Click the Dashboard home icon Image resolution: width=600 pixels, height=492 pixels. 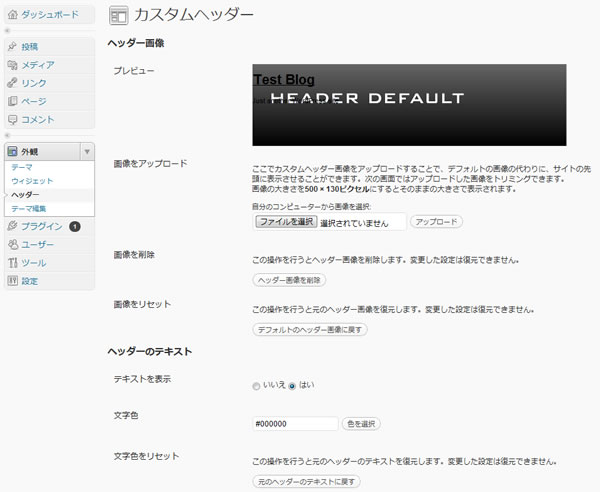pyautogui.click(x=13, y=15)
